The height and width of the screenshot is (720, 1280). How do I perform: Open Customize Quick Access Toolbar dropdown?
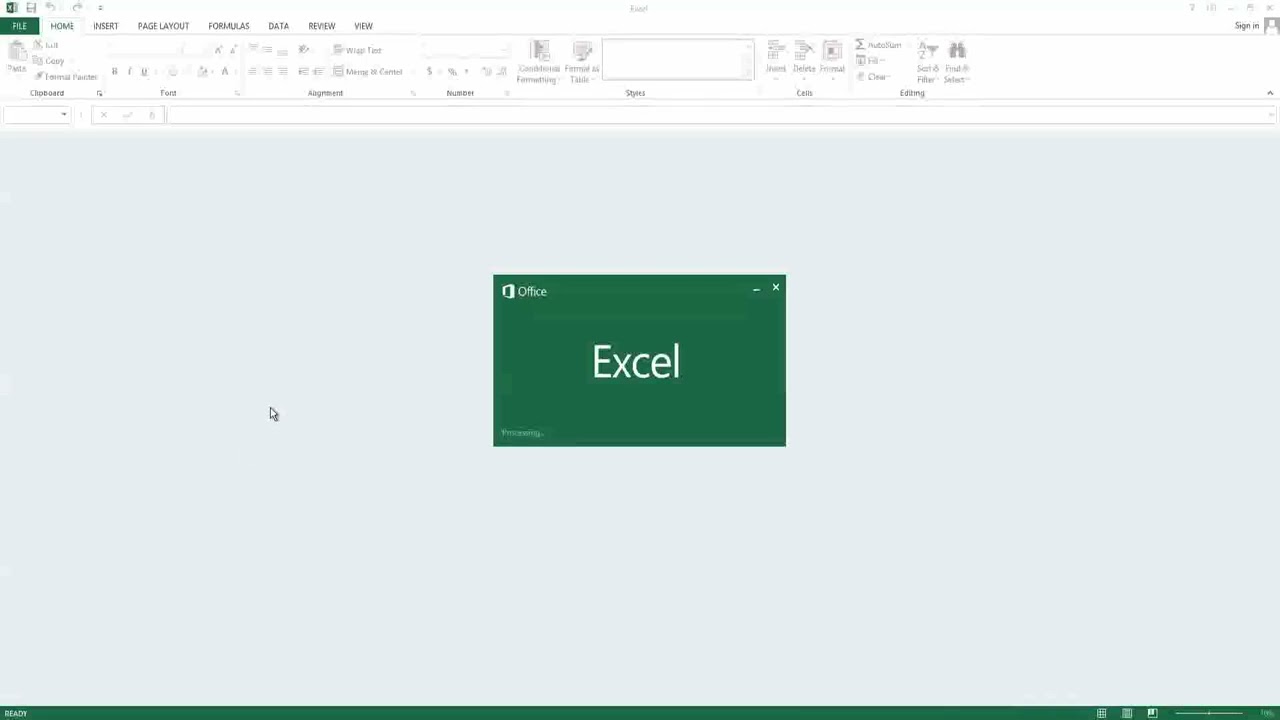(100, 8)
